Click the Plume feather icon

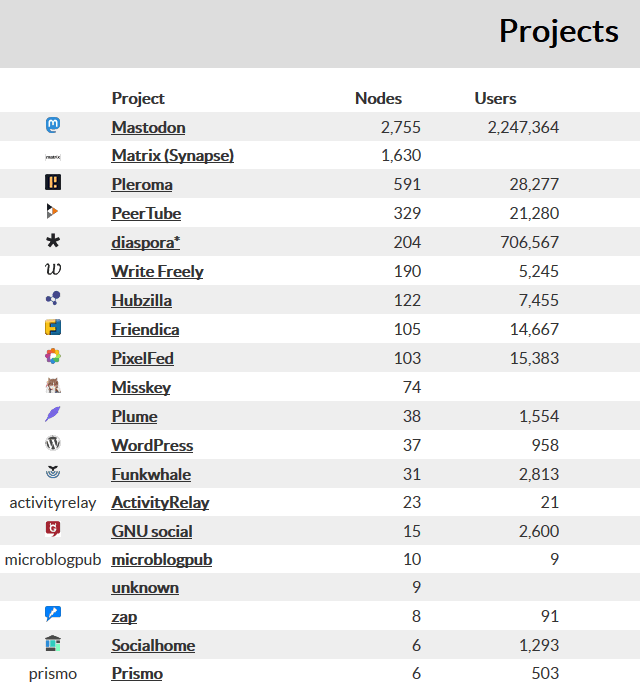click(53, 415)
